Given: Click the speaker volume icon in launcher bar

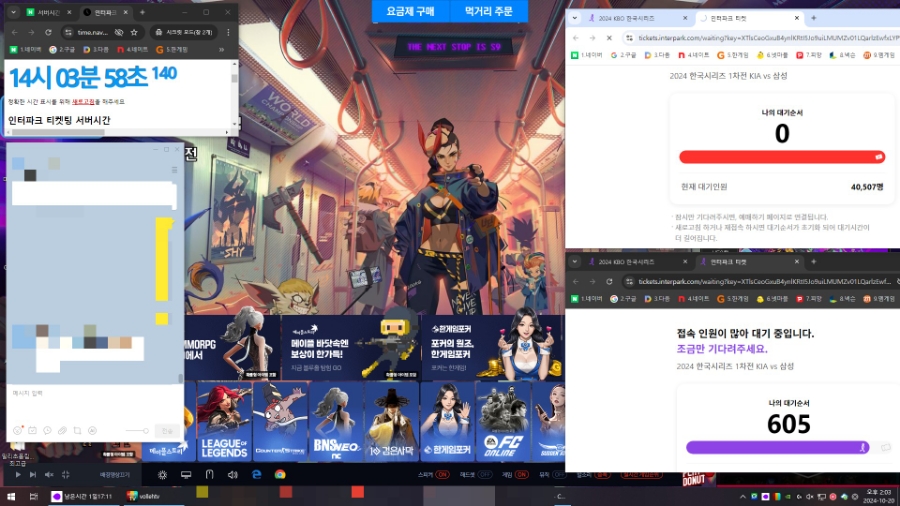Looking at the screenshot, I should (x=232, y=474).
